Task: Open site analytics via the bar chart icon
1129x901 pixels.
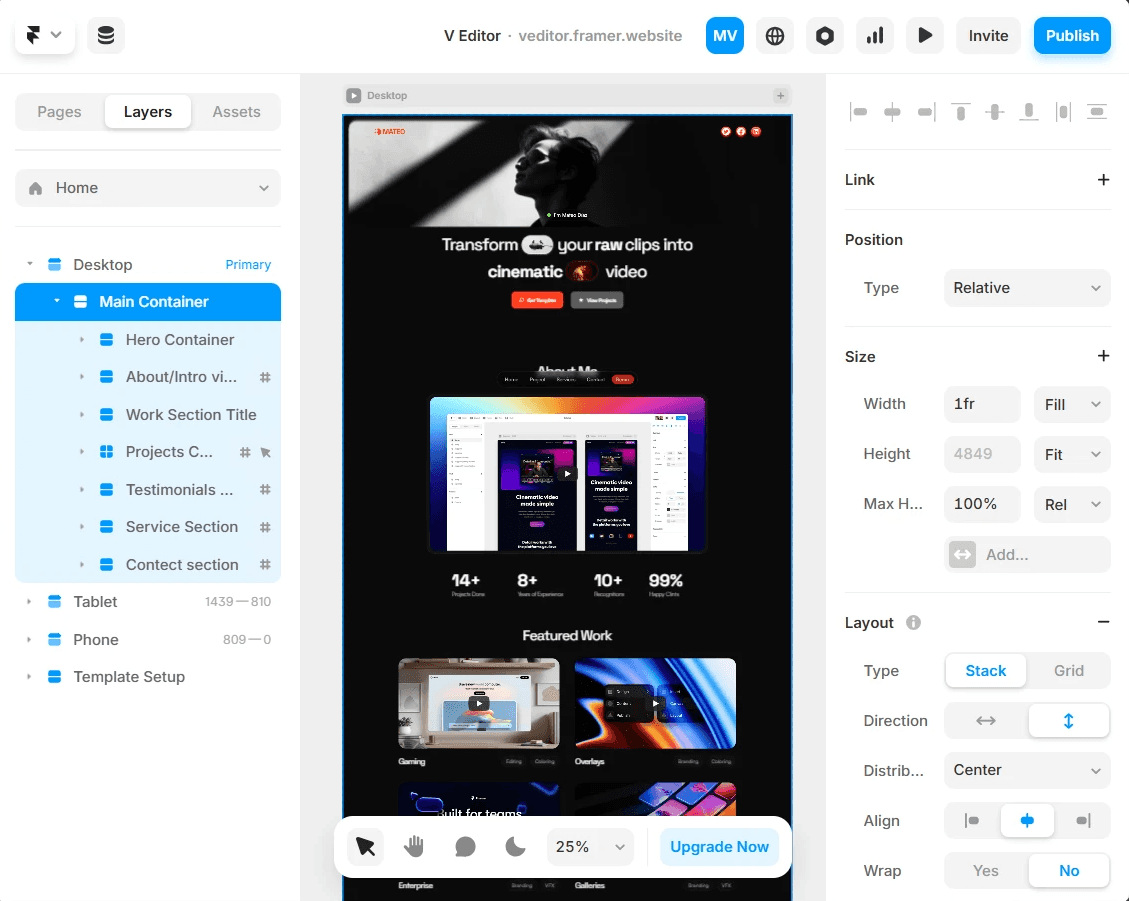Action: pyautogui.click(x=874, y=35)
